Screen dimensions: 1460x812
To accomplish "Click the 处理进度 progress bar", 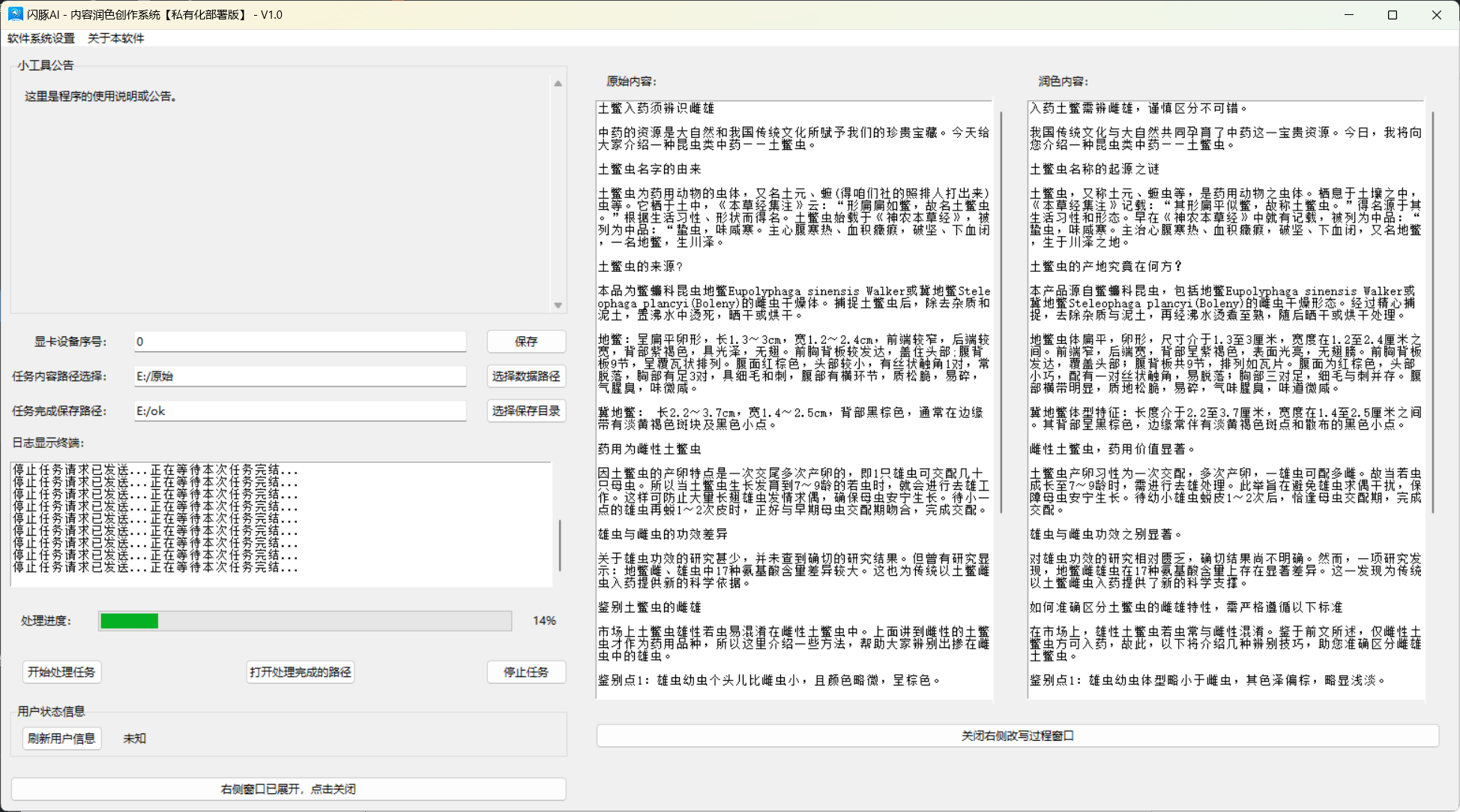I will click(305, 621).
